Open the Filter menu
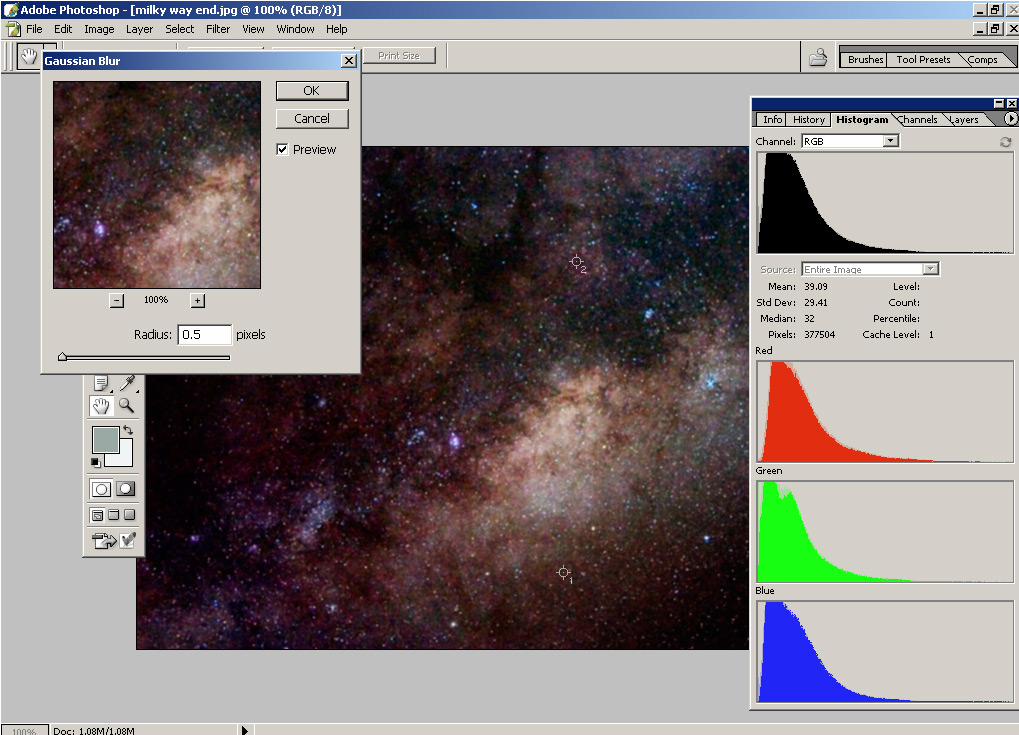Screen dimensions: 1019x735 coord(218,29)
